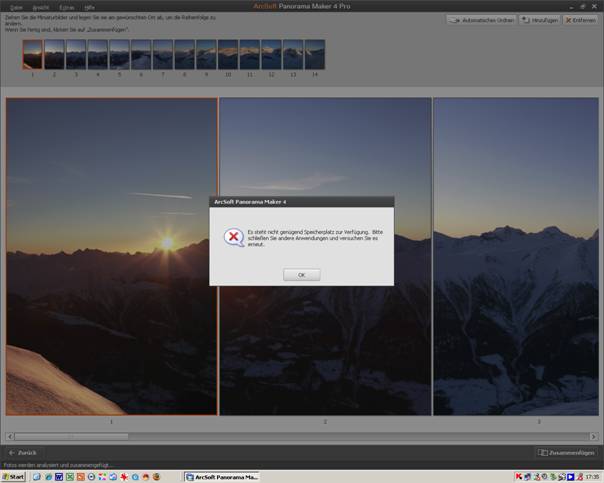Click OK in the error dialog
The image size is (604, 483).
pos(301,274)
